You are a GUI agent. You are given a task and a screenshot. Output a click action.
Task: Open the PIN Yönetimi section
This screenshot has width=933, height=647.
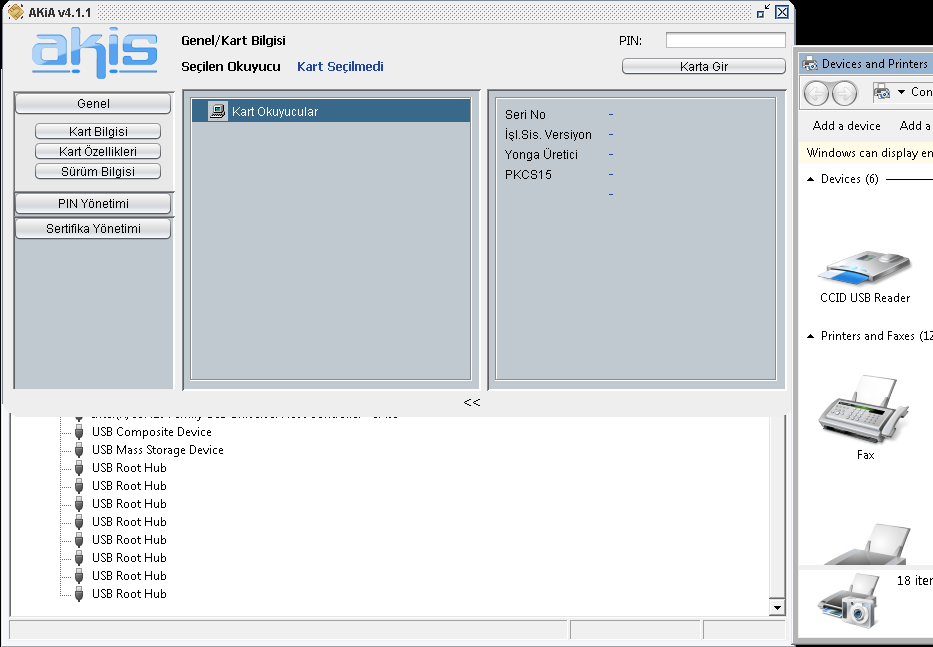tap(93, 204)
